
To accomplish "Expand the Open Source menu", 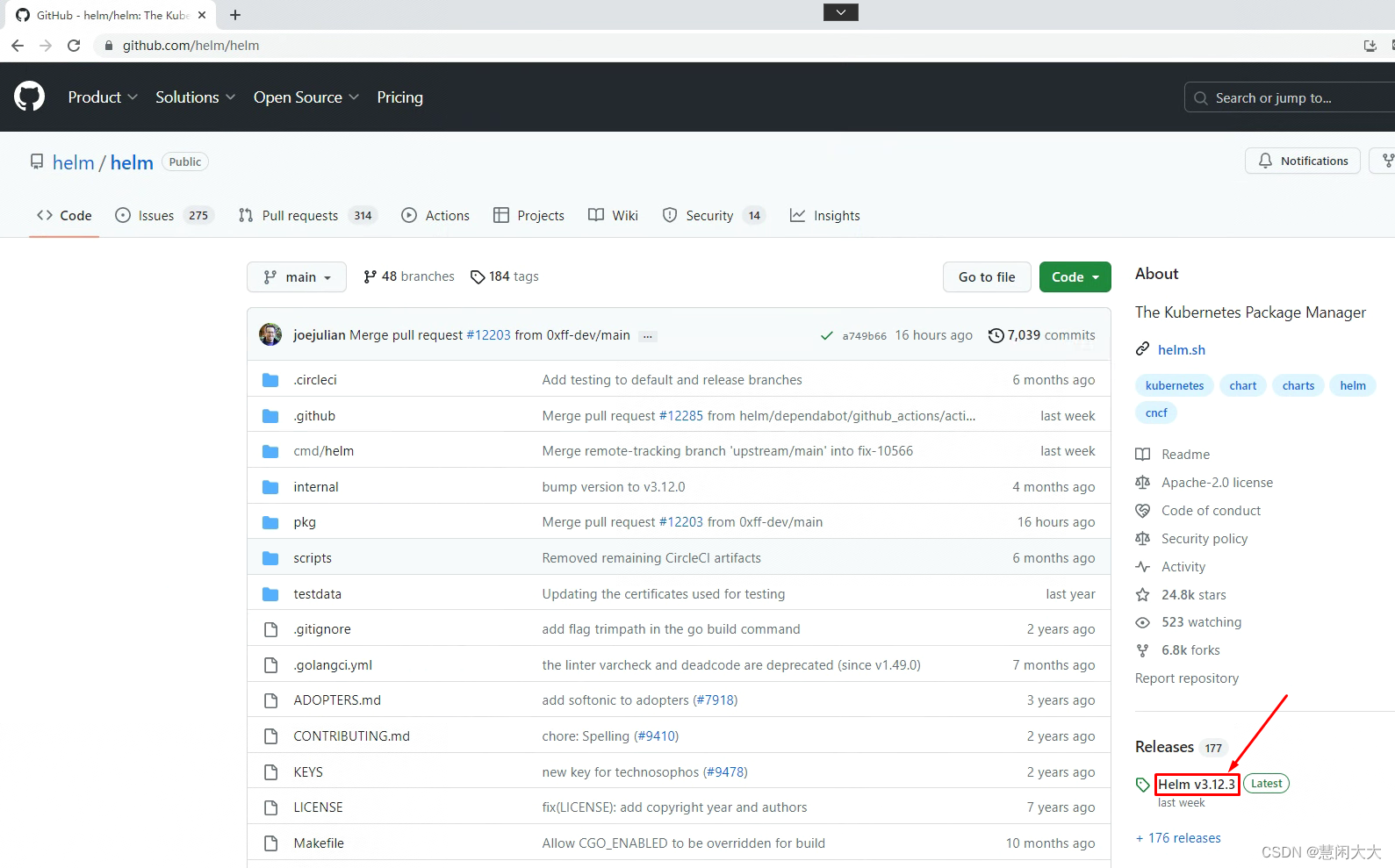I will click(x=306, y=97).
